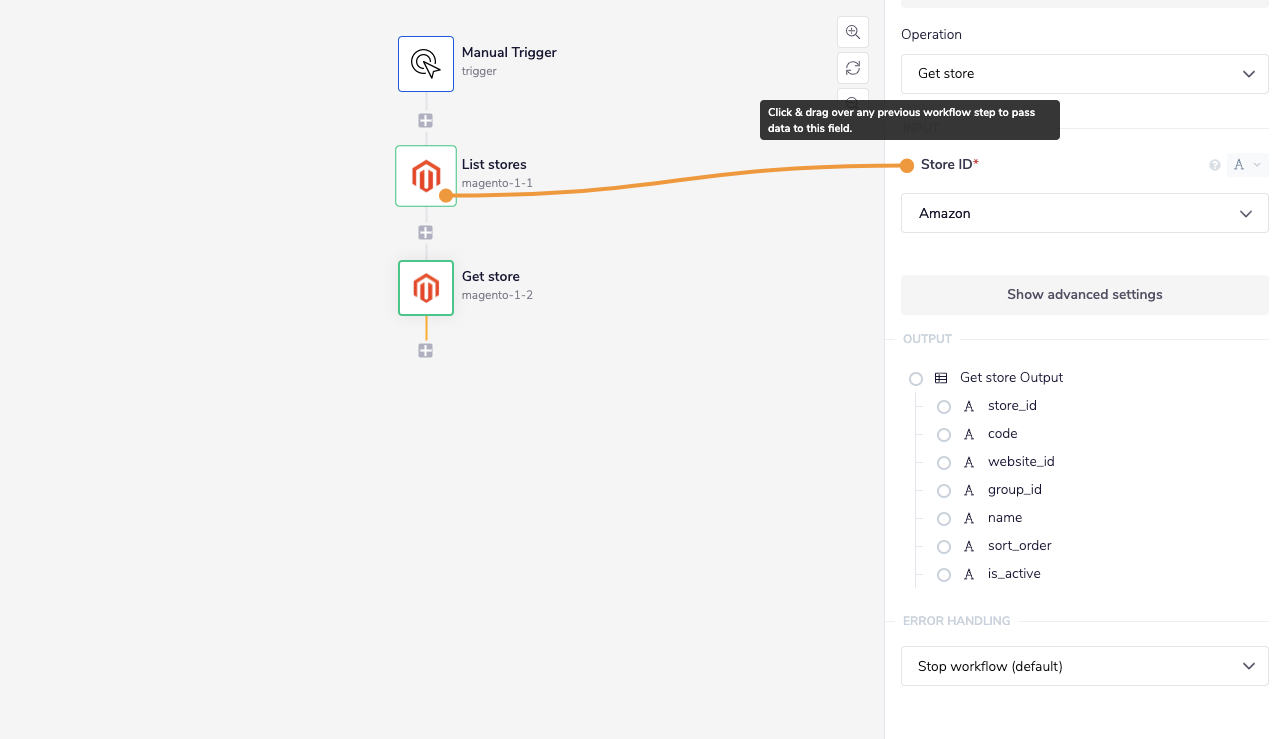This screenshot has height=739, width=1281.
Task: Open the Get store Magento step icon
Action: (x=425, y=287)
